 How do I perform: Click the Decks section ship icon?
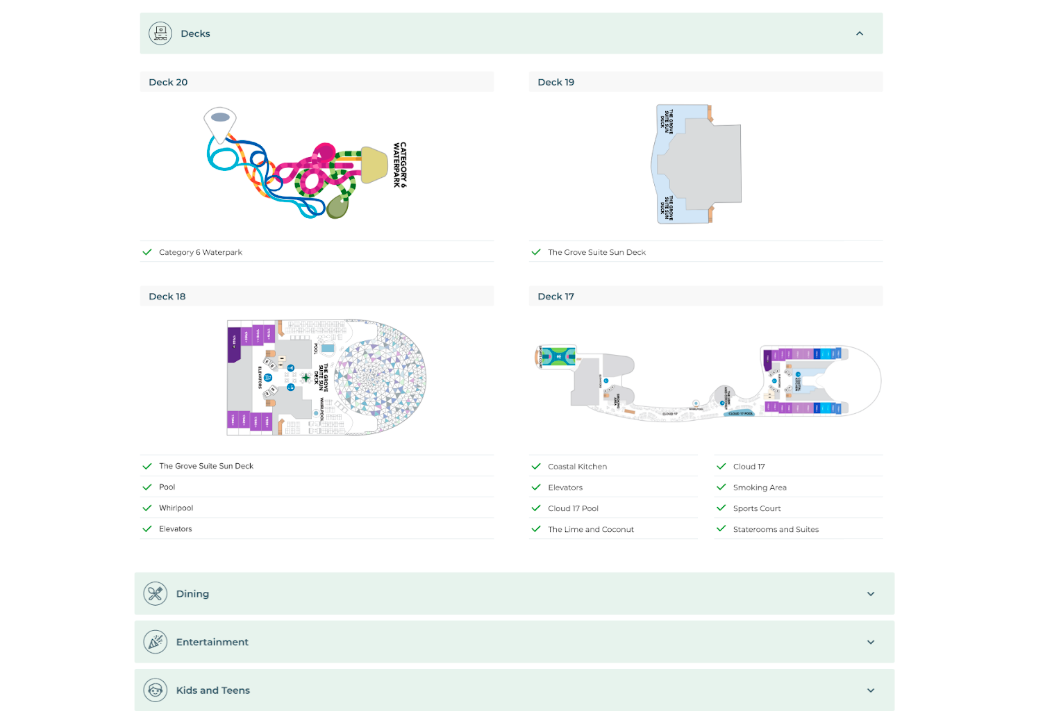pyautogui.click(x=160, y=33)
